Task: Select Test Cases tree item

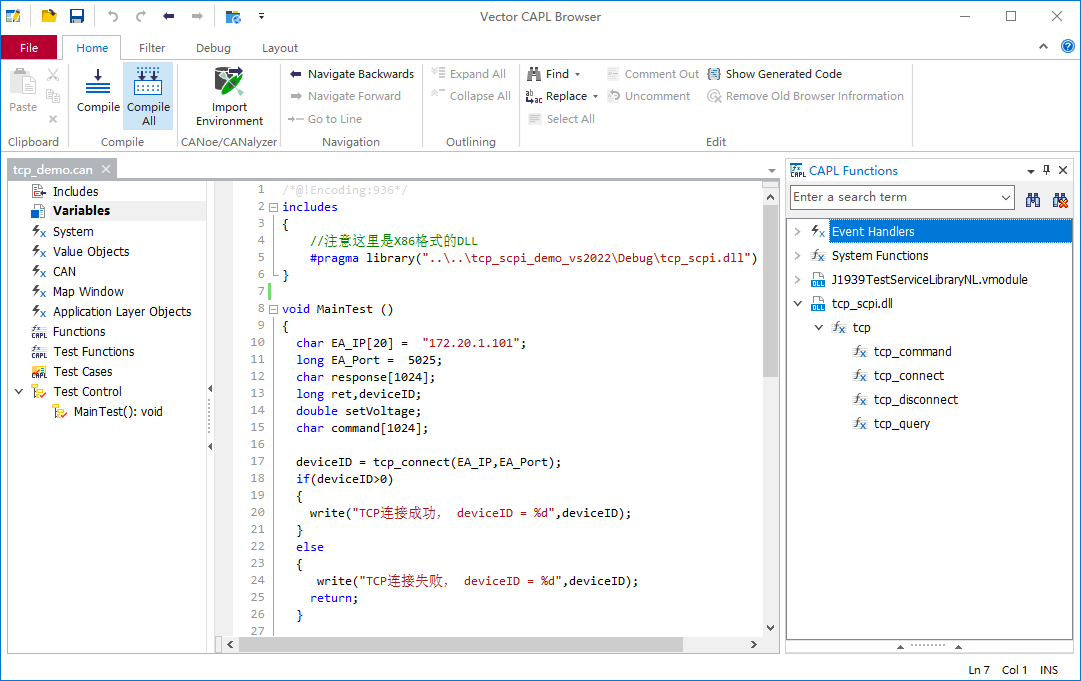Action: (x=83, y=372)
